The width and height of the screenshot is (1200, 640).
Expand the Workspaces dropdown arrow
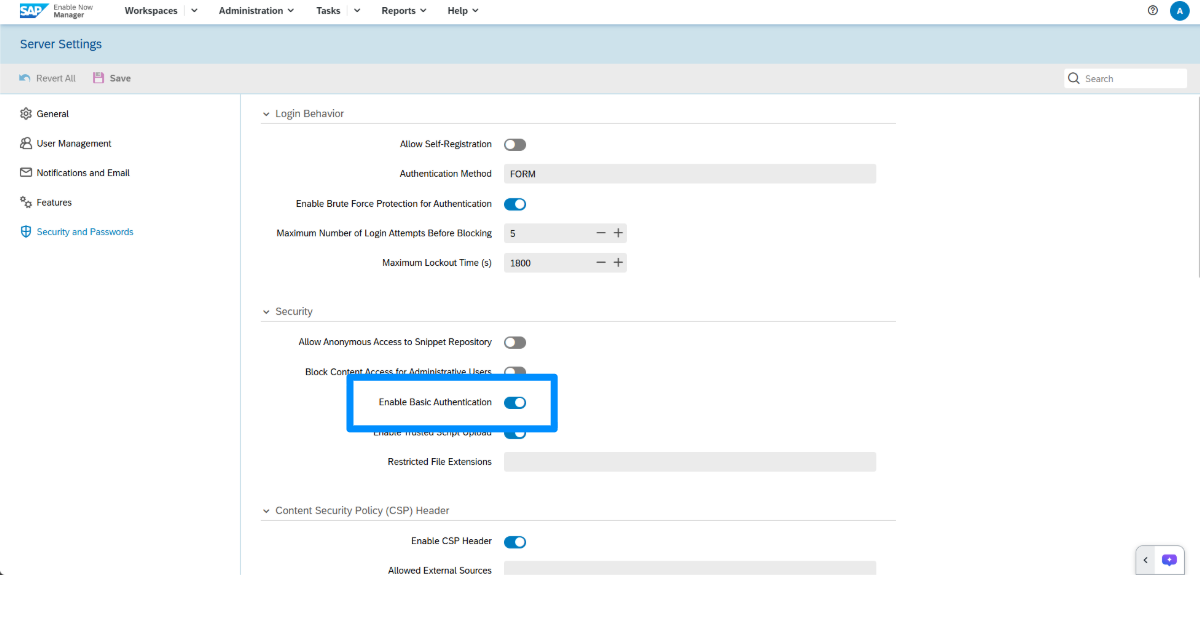click(x=194, y=11)
